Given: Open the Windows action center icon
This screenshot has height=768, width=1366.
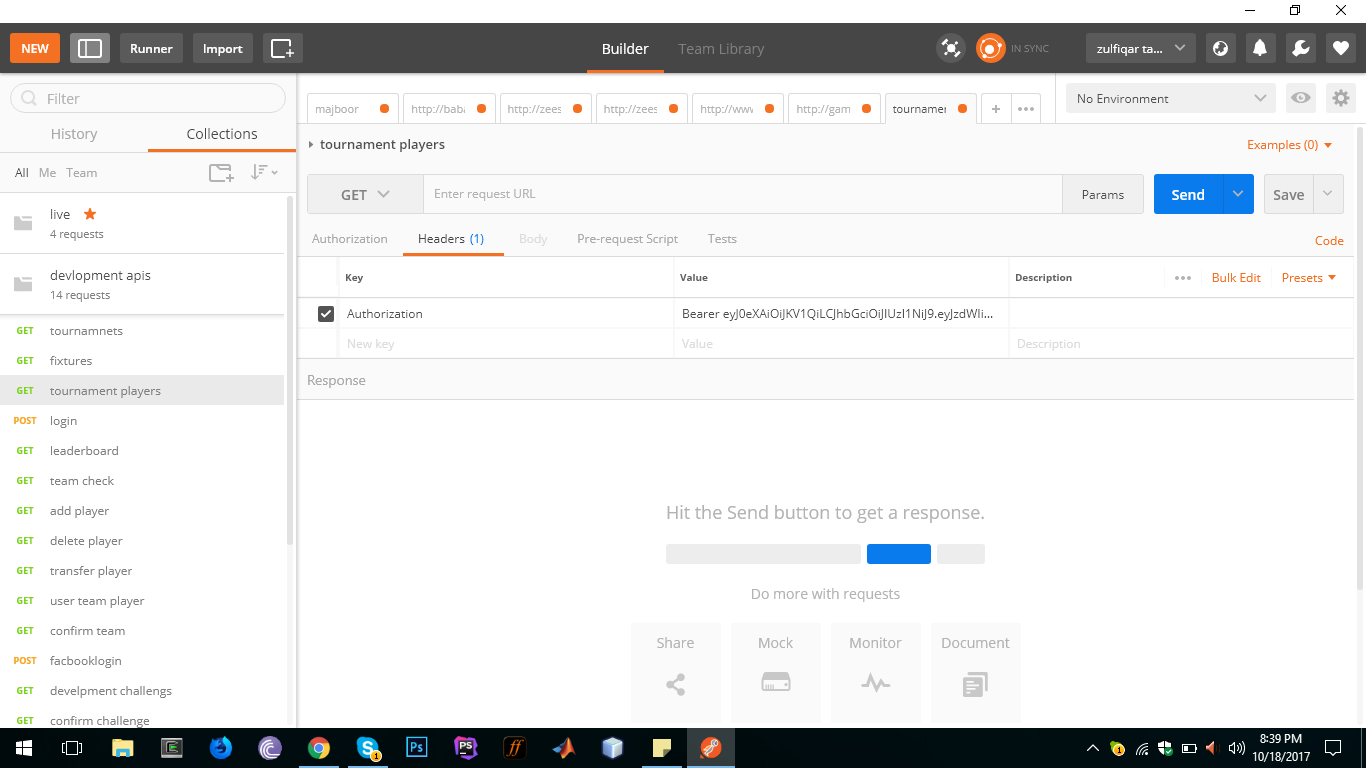Looking at the screenshot, I should click(1332, 747).
